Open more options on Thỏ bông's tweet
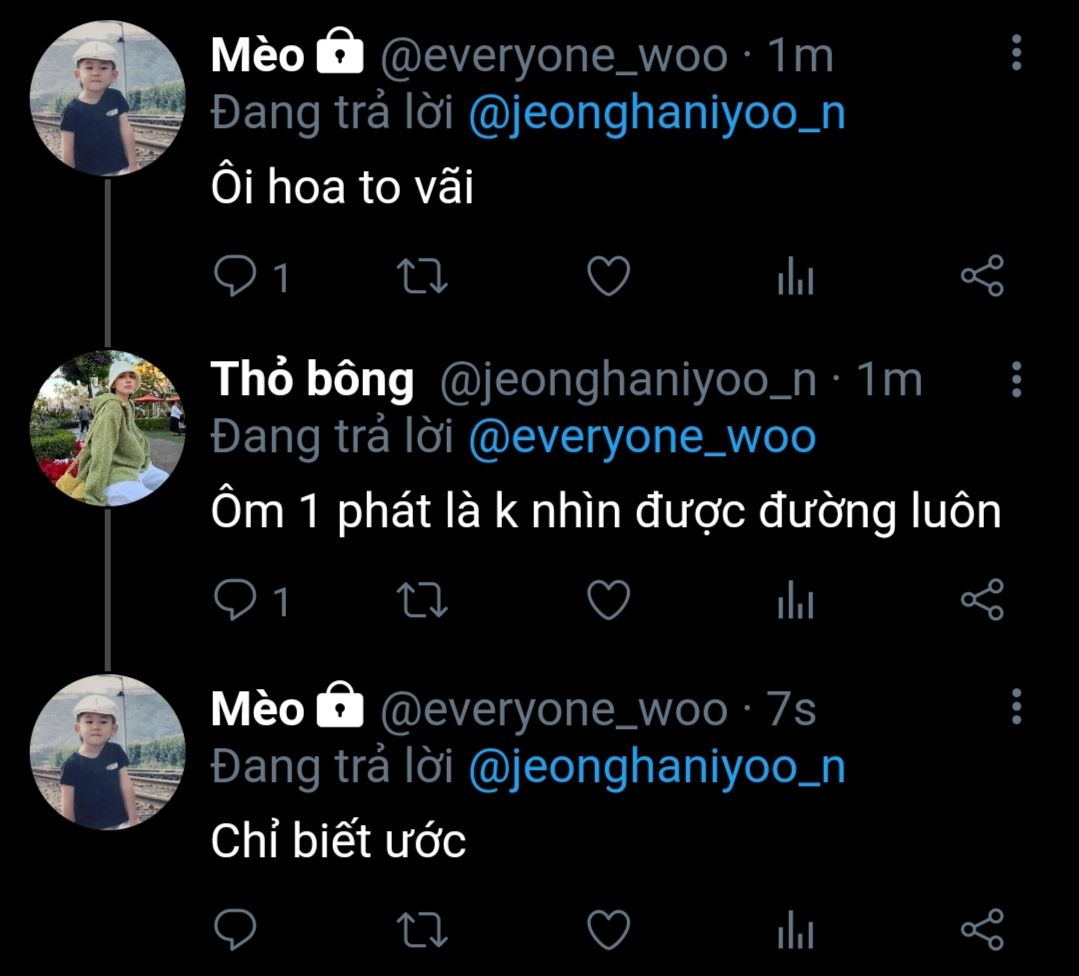The image size is (1079, 976). click(1016, 380)
